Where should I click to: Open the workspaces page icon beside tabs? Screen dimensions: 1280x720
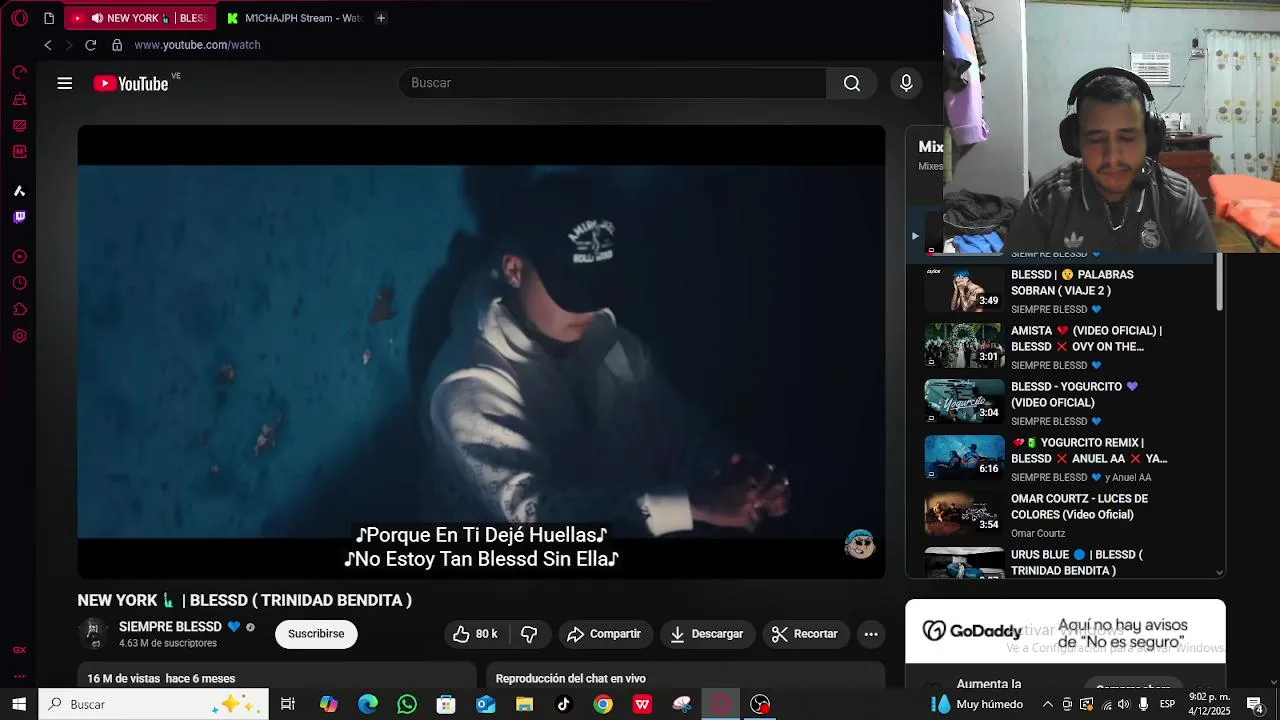click(x=49, y=18)
